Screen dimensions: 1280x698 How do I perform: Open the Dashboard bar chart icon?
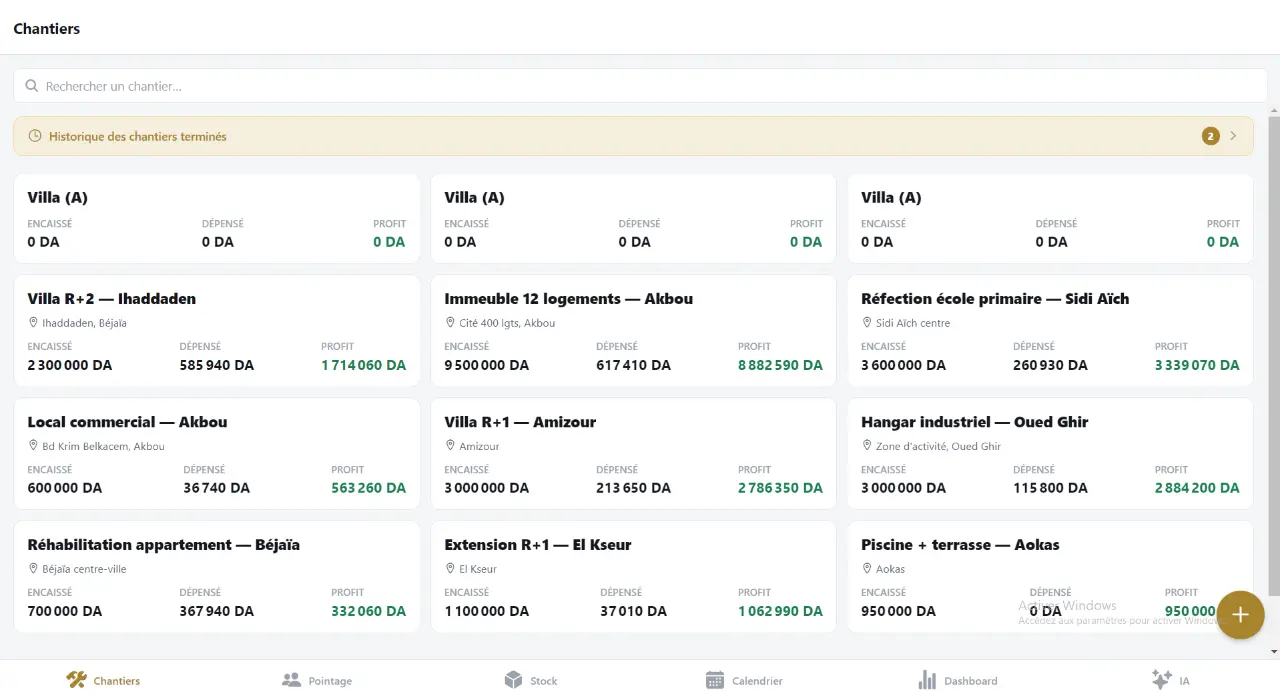pyautogui.click(x=927, y=680)
